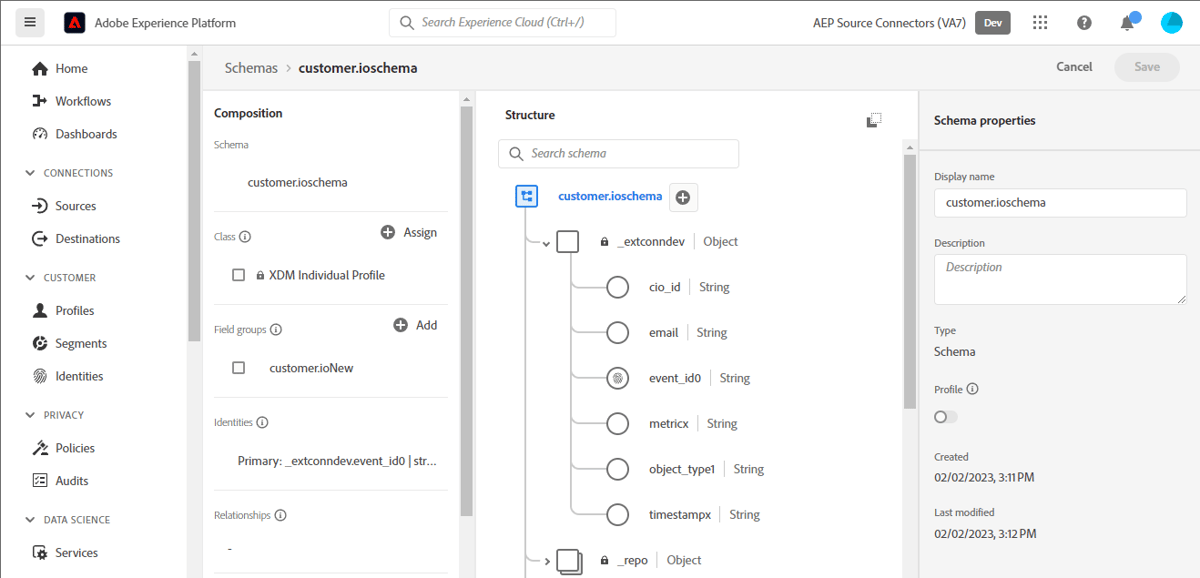The width and height of the screenshot is (1200, 578).
Task: Navigate back via the Schemas breadcrumb
Action: click(x=251, y=67)
